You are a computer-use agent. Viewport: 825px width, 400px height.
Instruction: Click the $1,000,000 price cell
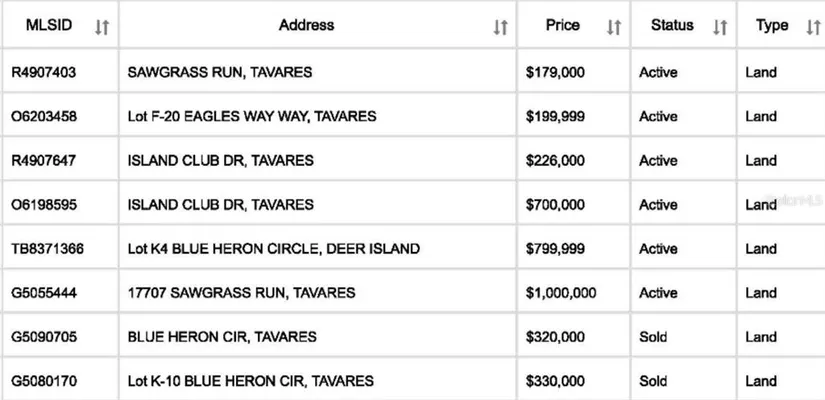tap(560, 293)
